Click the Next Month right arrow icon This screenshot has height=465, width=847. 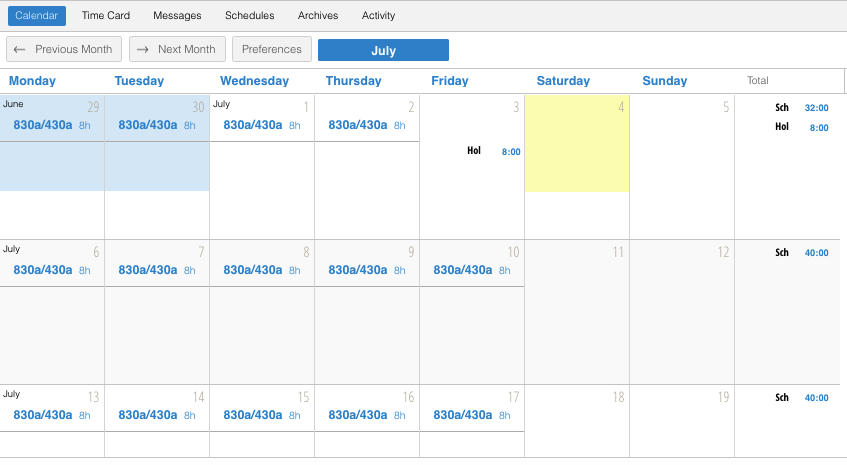(143, 49)
